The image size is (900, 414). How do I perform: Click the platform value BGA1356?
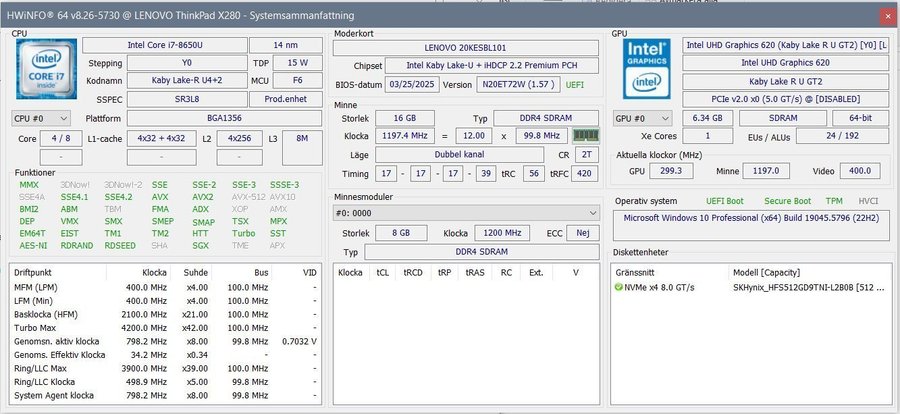[x=224, y=118]
